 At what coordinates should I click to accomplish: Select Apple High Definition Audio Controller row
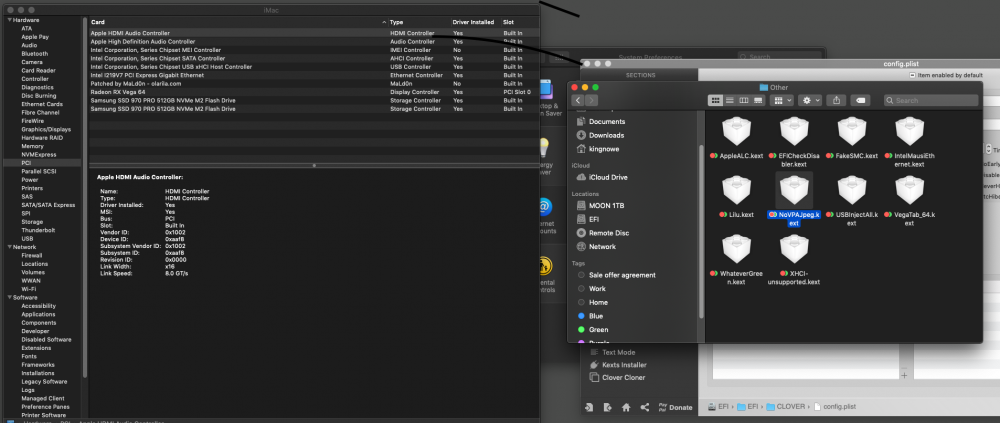point(314,41)
